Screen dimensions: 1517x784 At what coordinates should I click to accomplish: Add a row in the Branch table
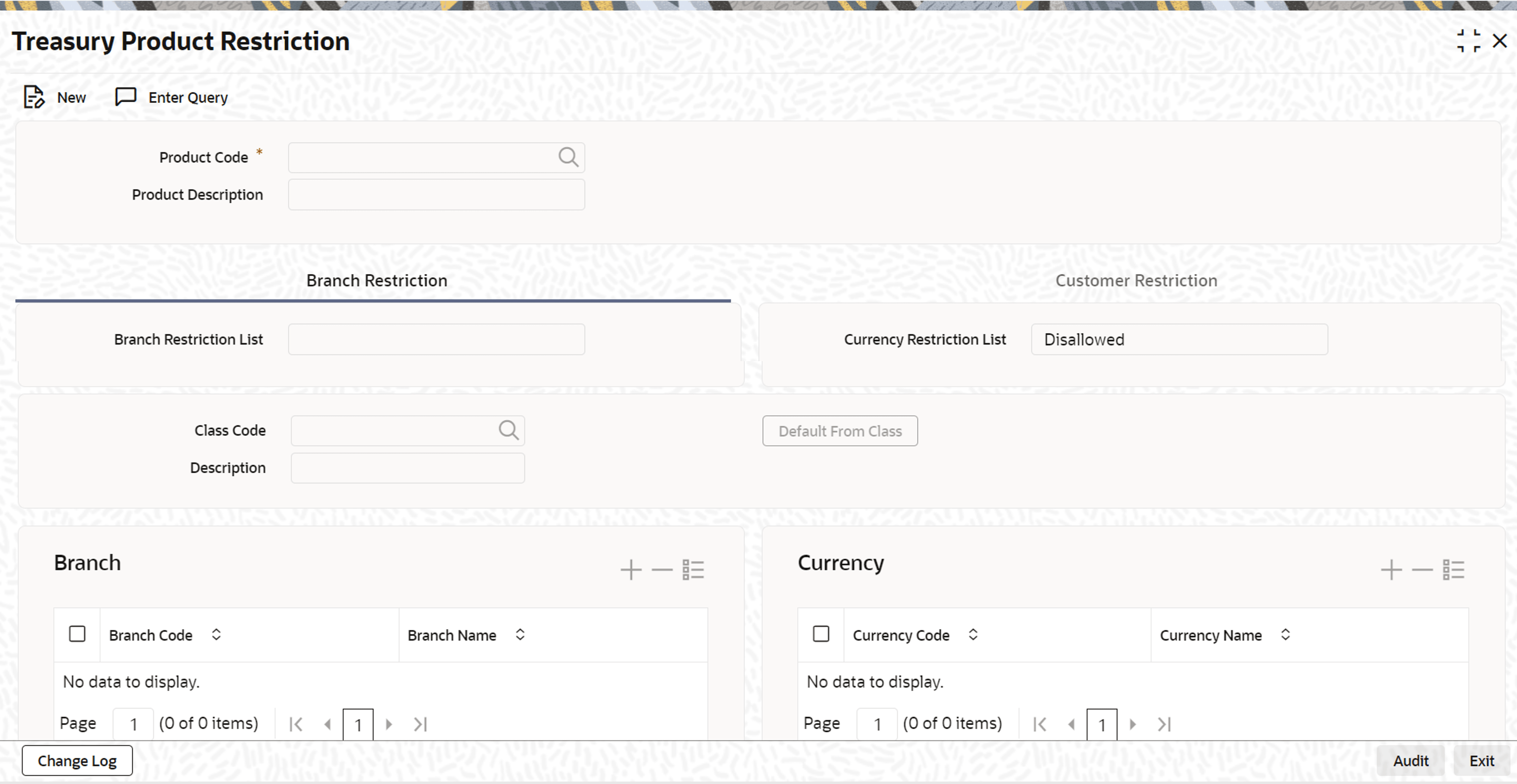[x=631, y=570]
